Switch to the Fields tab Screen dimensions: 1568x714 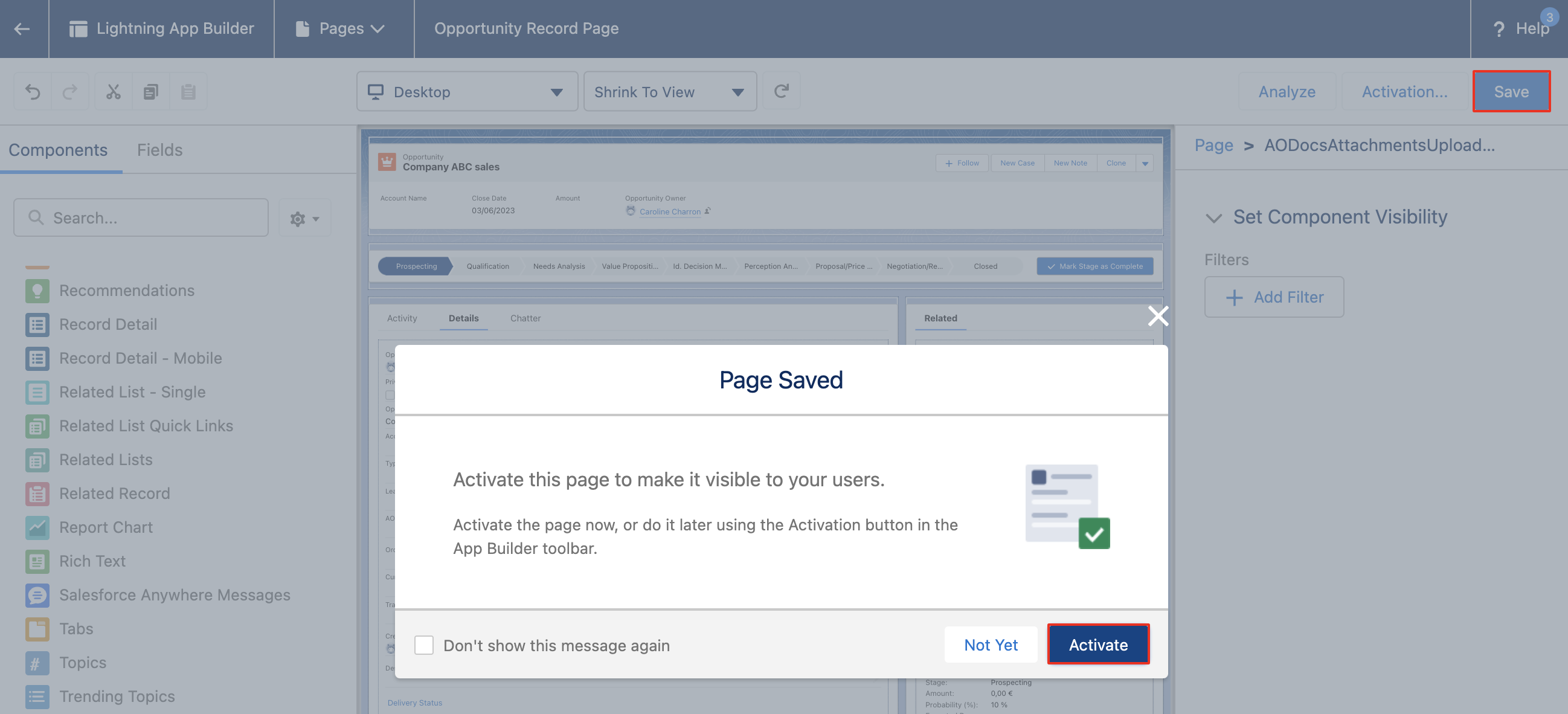[159, 150]
